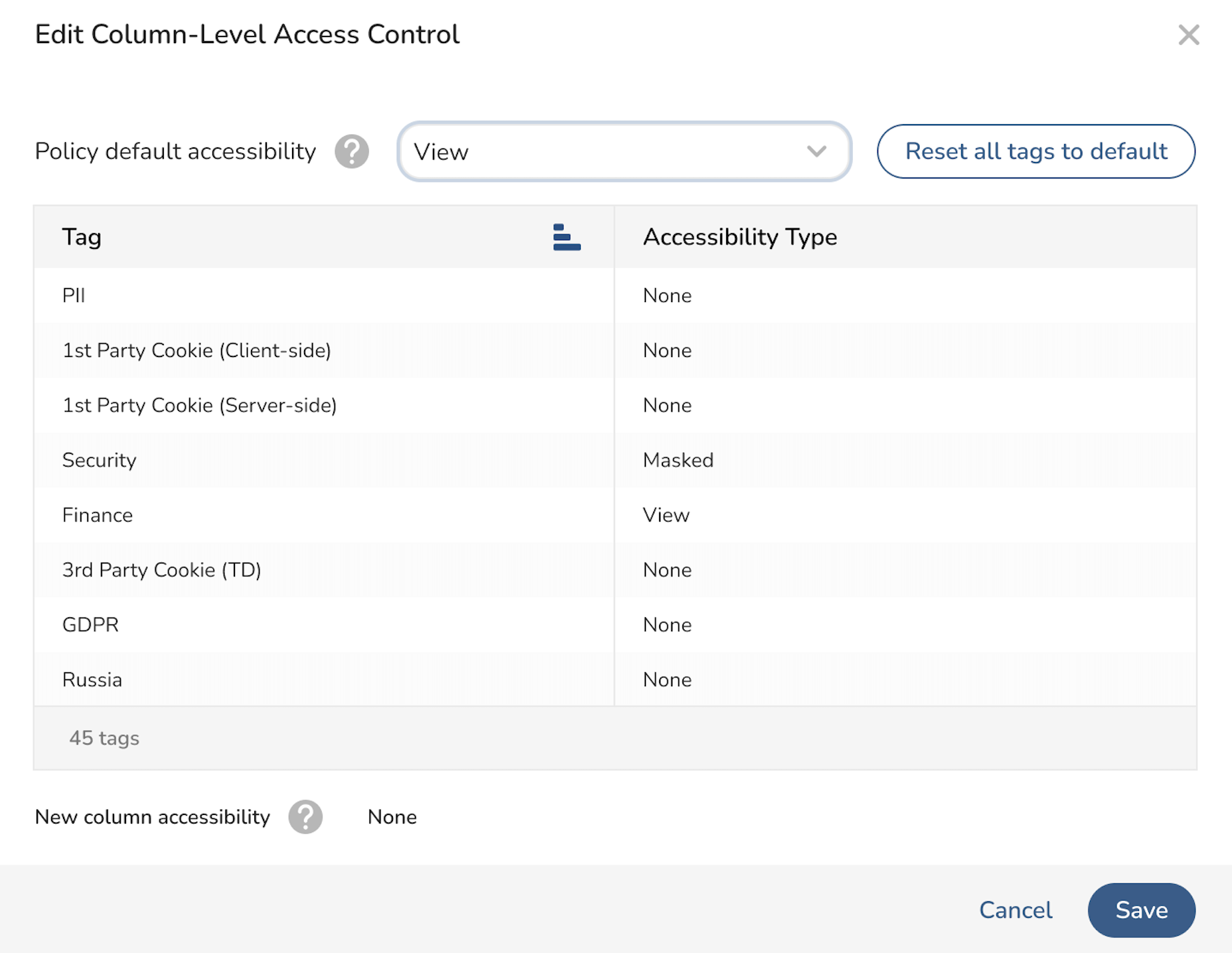Viewport: 1232px width, 953px height.
Task: Click the help icon beside Policy default accessibility
Action: coord(351,152)
